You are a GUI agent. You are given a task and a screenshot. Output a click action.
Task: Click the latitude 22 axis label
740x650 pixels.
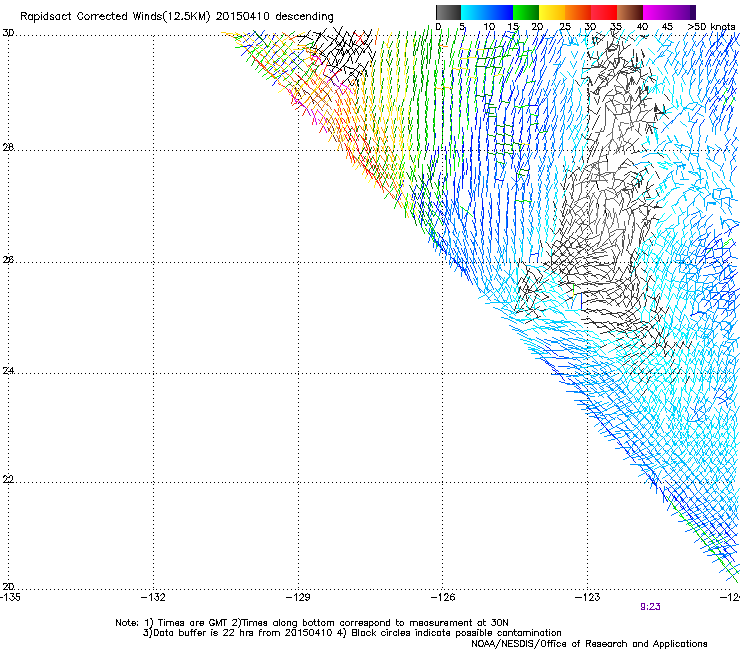click(8, 480)
